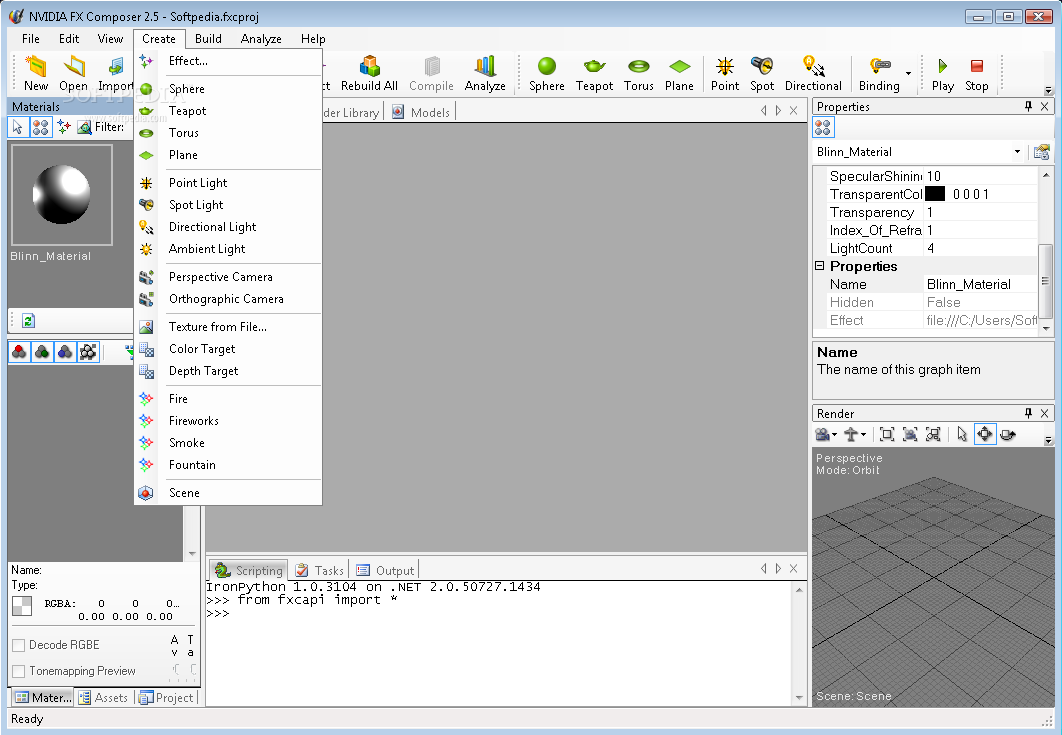Click zoom to selection icon in Render toolbar

pos(933,434)
